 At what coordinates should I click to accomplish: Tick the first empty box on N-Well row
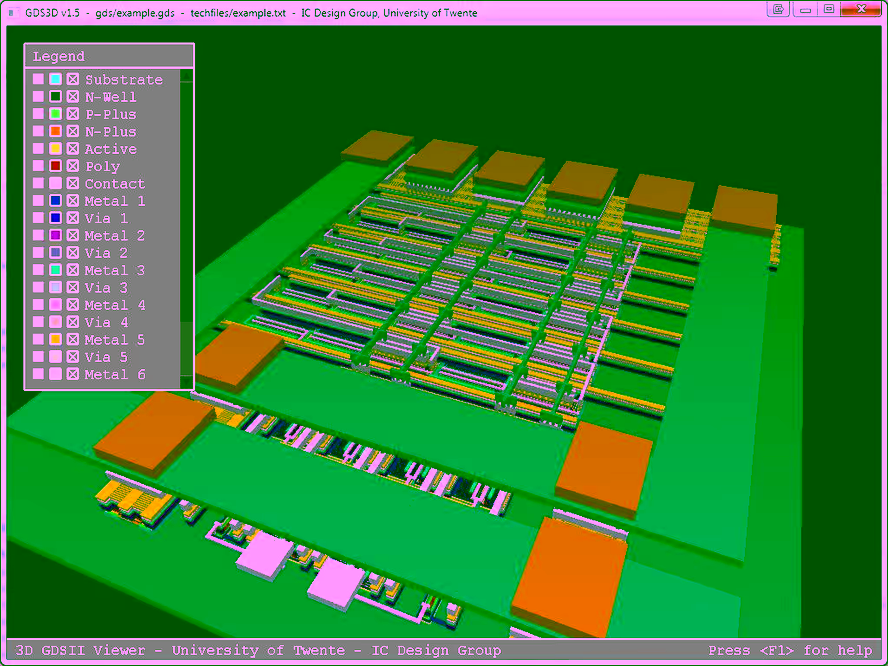(x=38, y=97)
